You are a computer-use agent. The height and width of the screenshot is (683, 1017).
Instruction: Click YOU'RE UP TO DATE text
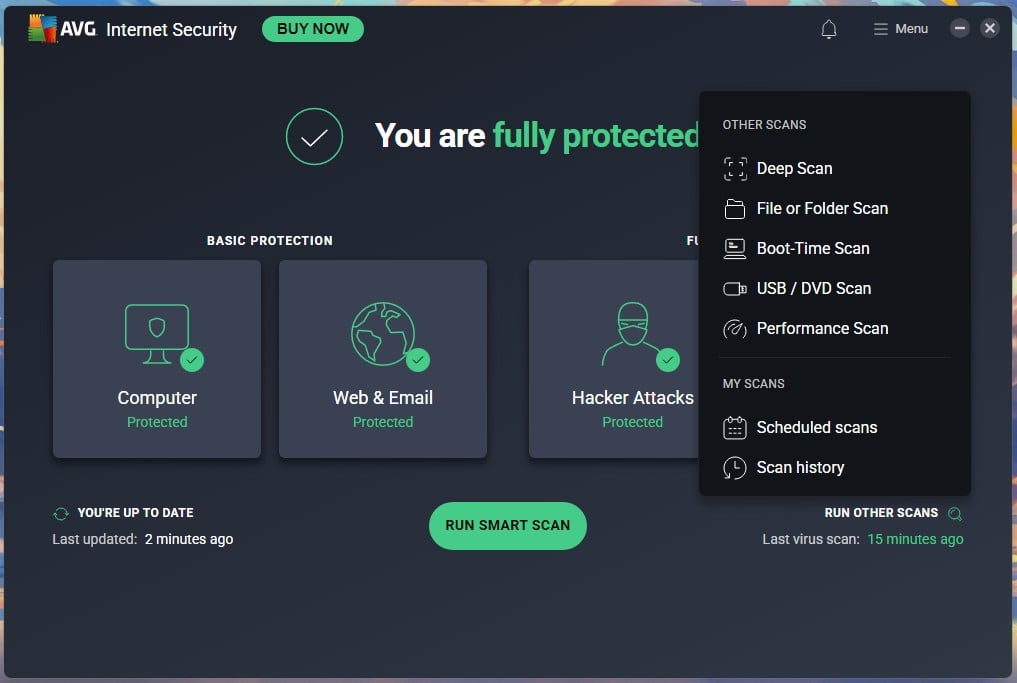click(x=136, y=513)
